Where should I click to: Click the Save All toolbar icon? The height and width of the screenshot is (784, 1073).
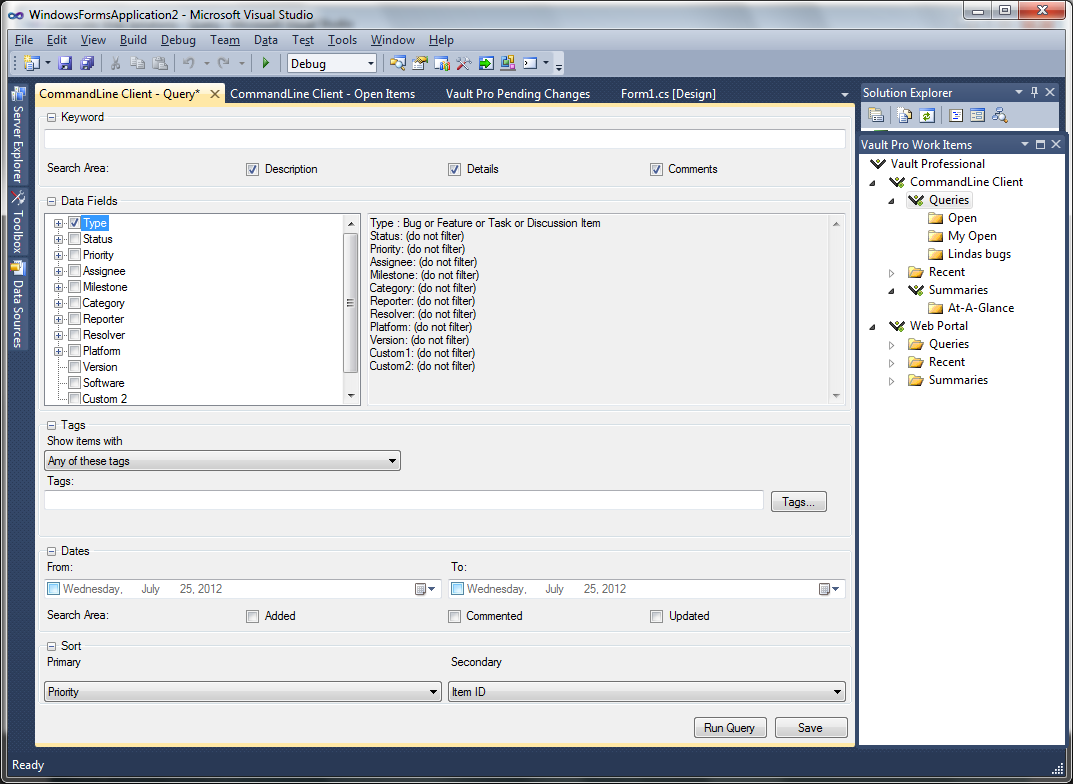tap(86, 63)
